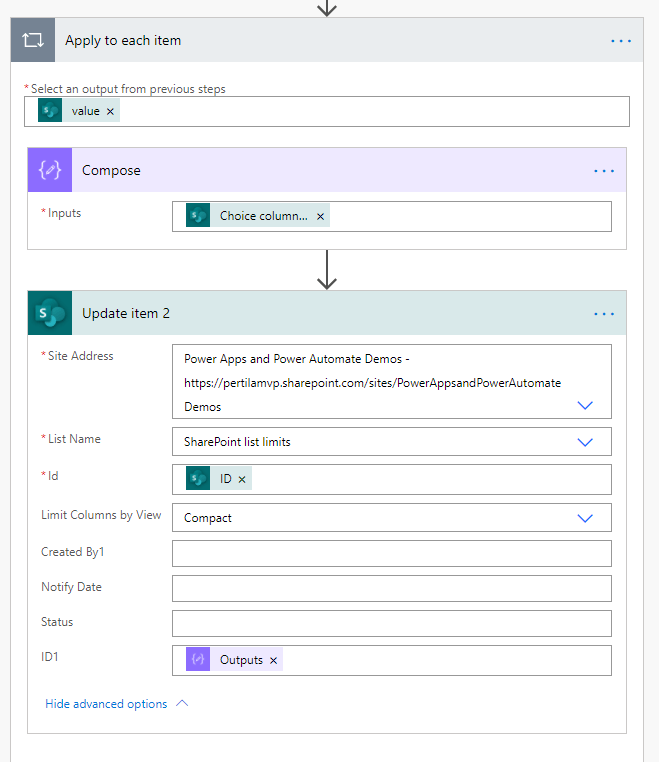The image size is (659, 762).
Task: Click the Compose action icon
Action: (x=50, y=170)
